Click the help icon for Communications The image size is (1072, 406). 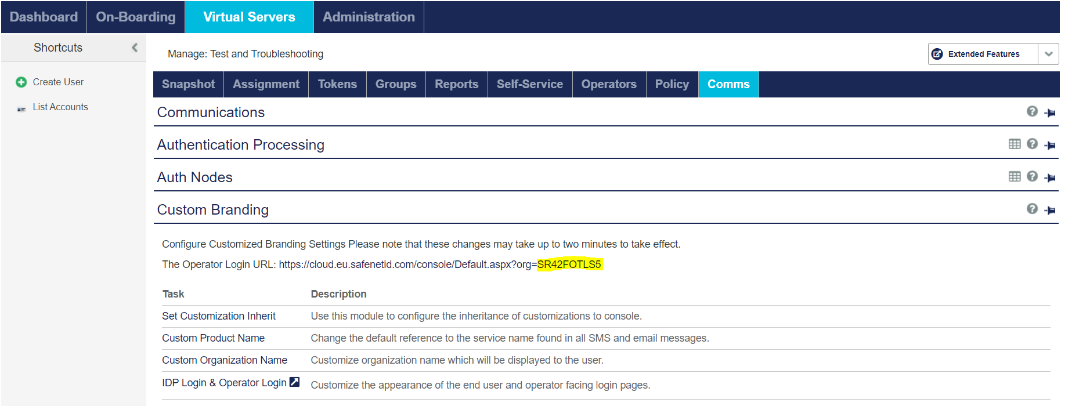click(x=1032, y=113)
